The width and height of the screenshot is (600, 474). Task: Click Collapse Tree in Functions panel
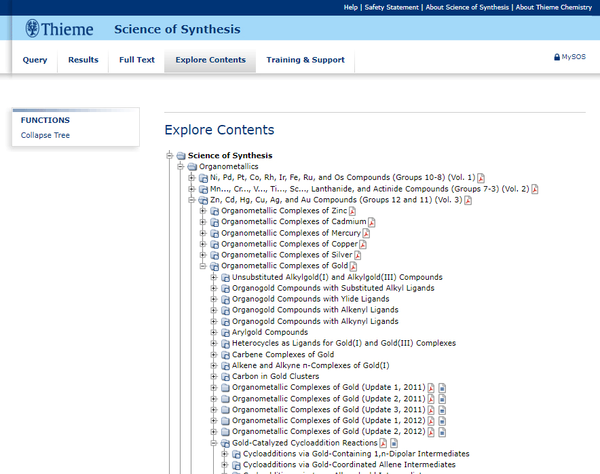(45, 135)
